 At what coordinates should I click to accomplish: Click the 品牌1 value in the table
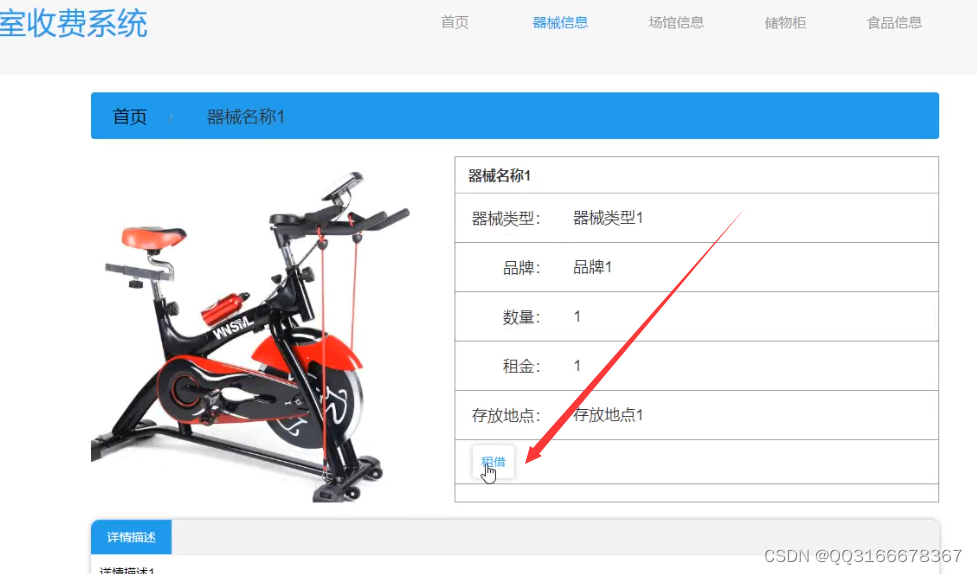coord(593,267)
